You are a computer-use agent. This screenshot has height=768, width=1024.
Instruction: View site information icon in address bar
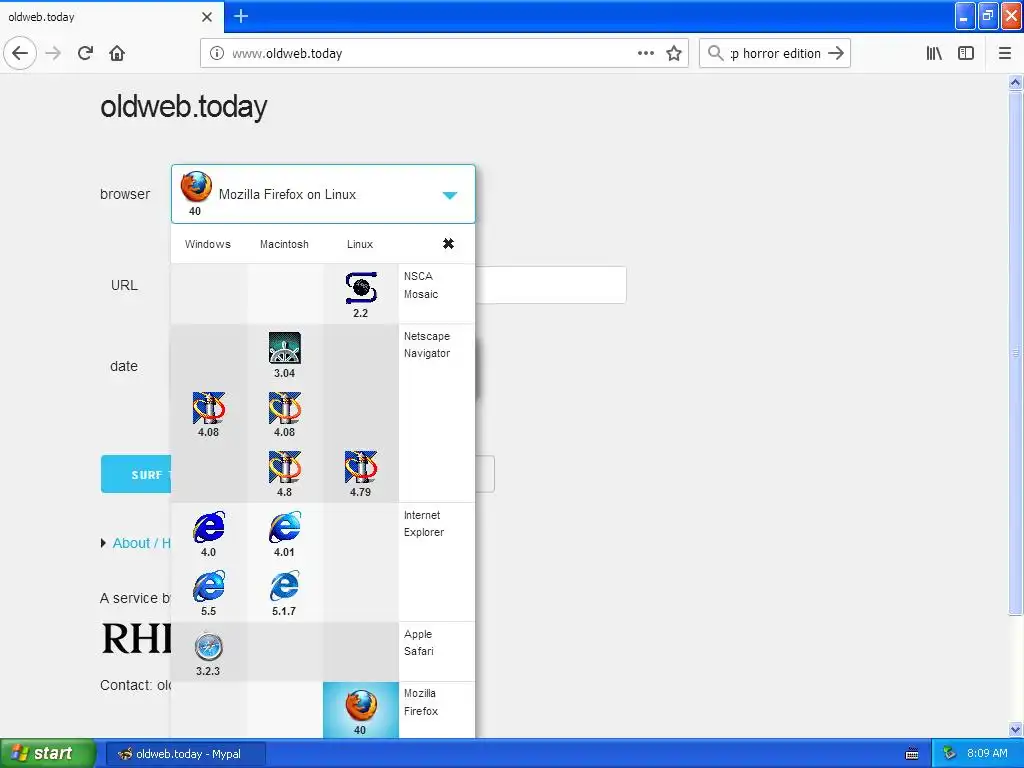click(x=217, y=53)
